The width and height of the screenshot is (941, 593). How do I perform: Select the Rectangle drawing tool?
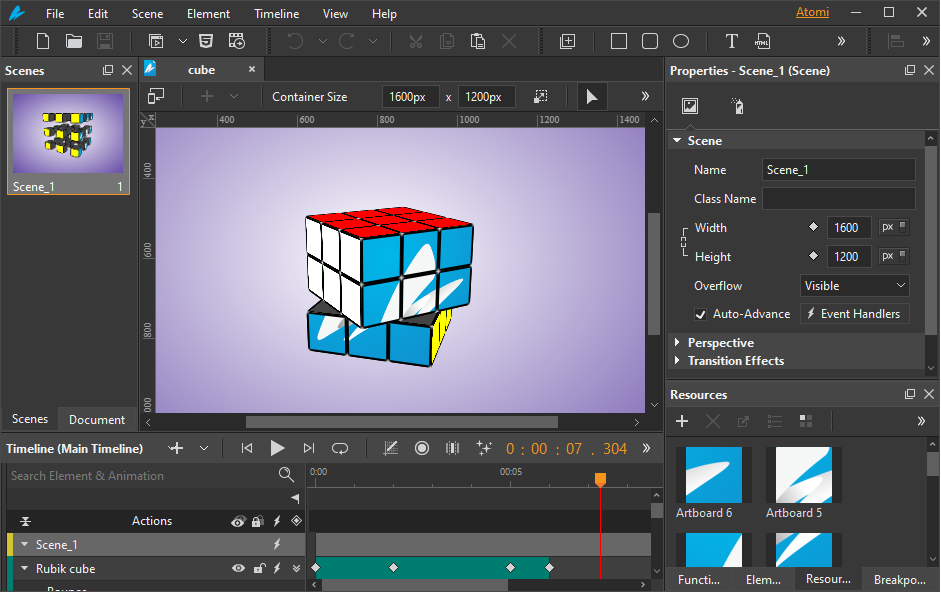point(619,41)
